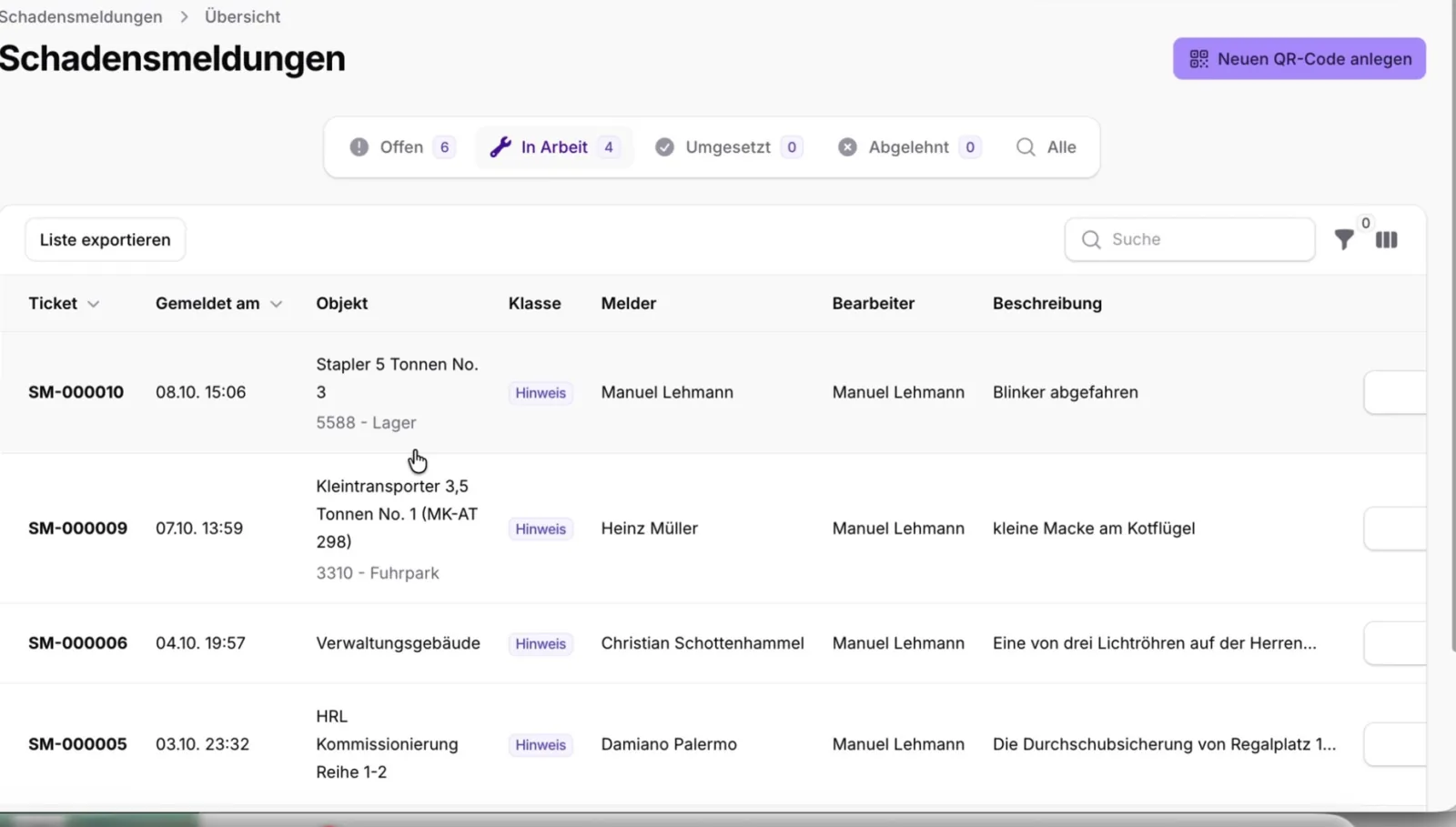This screenshot has width=1456, height=827.
Task: Open ticket SM-000006
Action: click(x=78, y=643)
